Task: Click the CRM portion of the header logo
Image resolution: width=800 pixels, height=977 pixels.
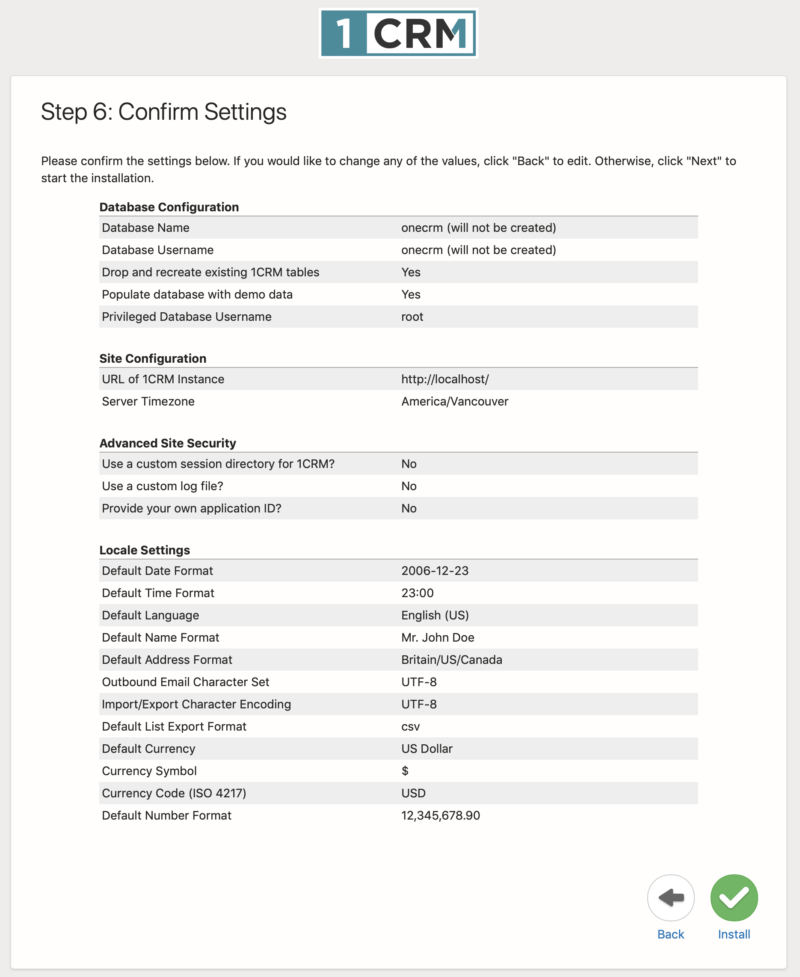Action: (420, 33)
